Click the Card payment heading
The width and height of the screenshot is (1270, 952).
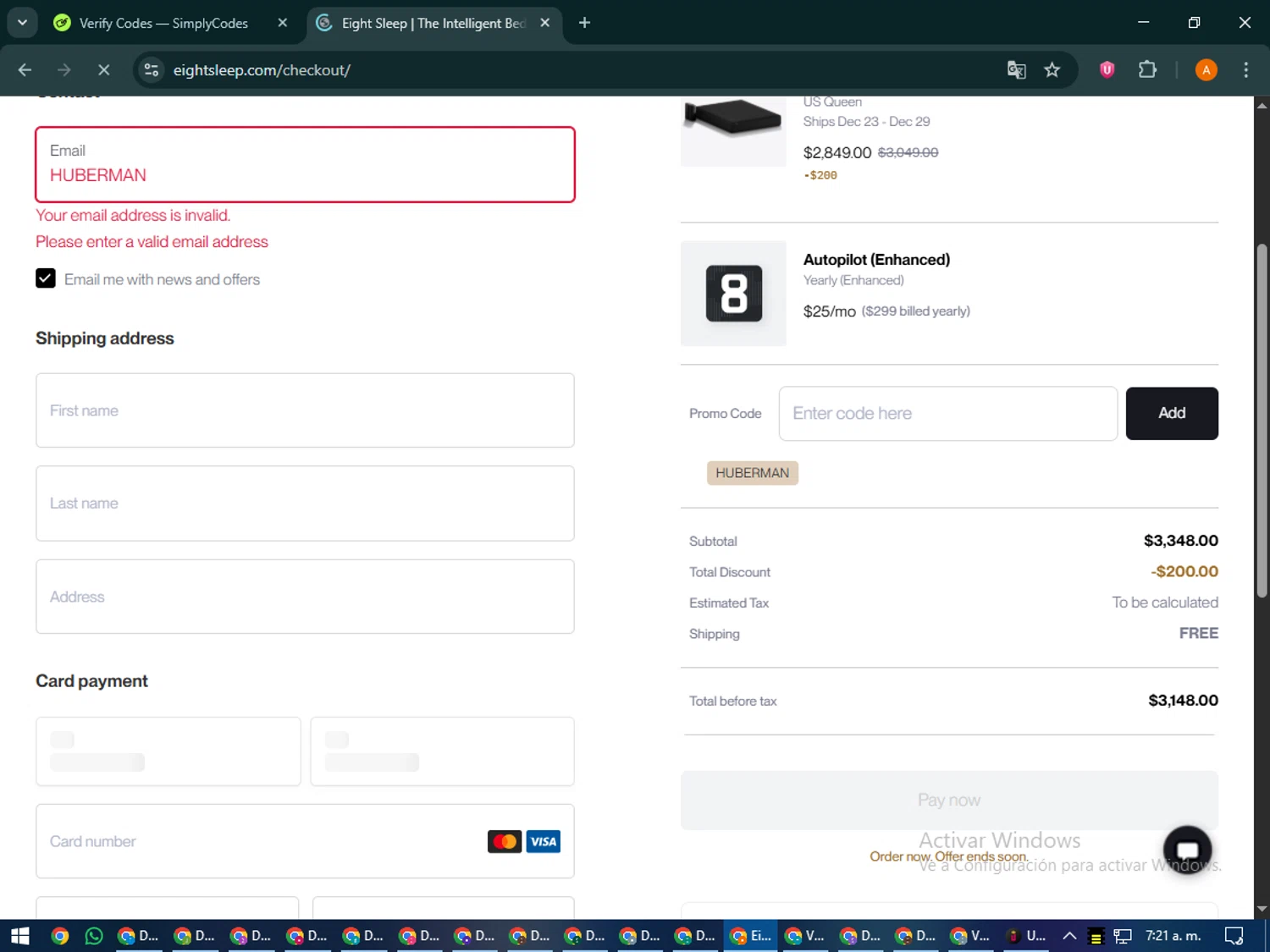[91, 681]
